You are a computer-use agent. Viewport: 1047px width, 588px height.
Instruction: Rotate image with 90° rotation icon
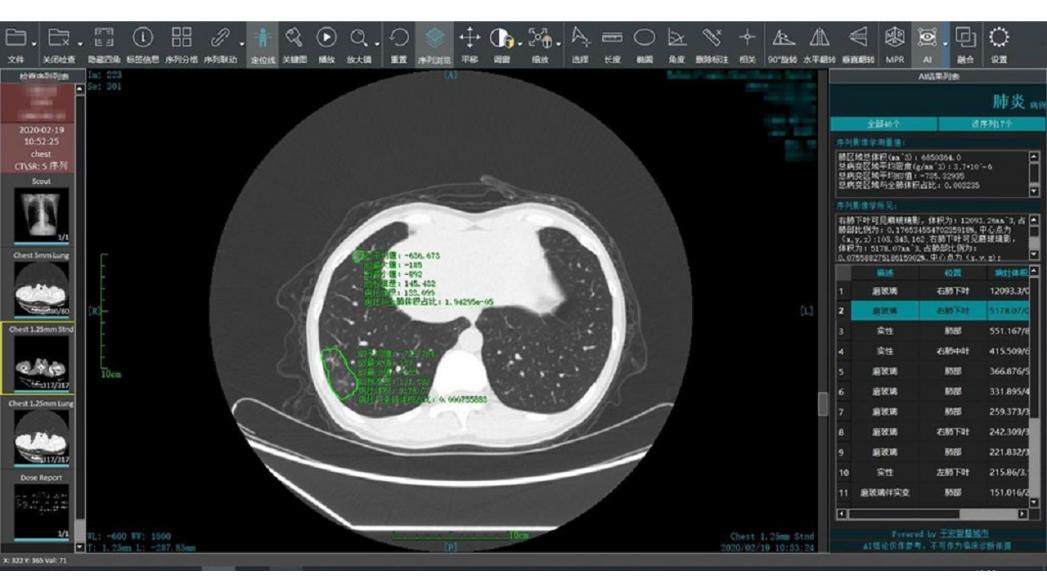tap(783, 38)
